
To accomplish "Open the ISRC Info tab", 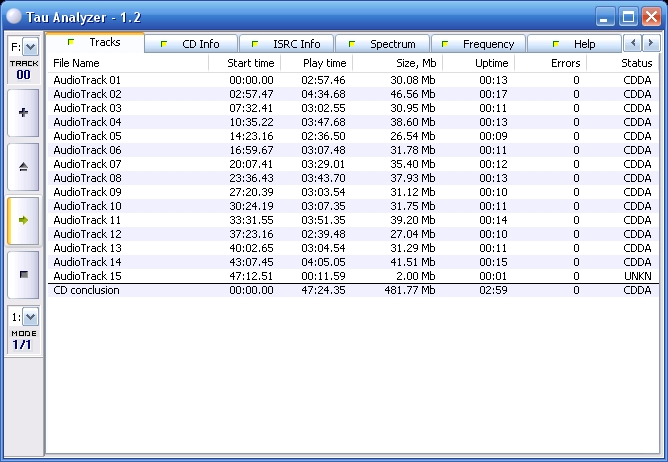I will pos(288,44).
